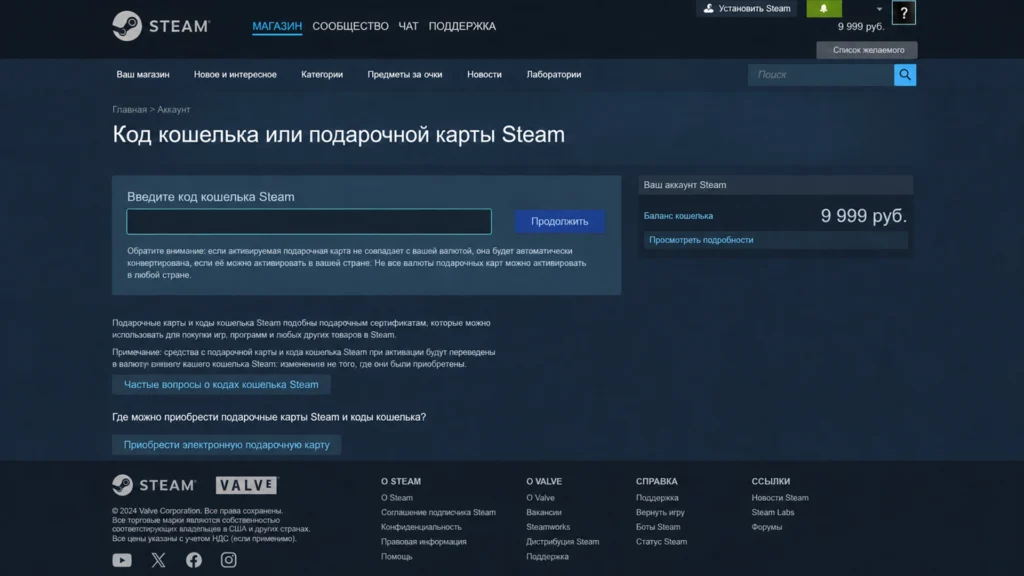Screen dimensions: 1024x576
Task: Open Частые вопросы о кодах кошелька
Action: (221, 385)
